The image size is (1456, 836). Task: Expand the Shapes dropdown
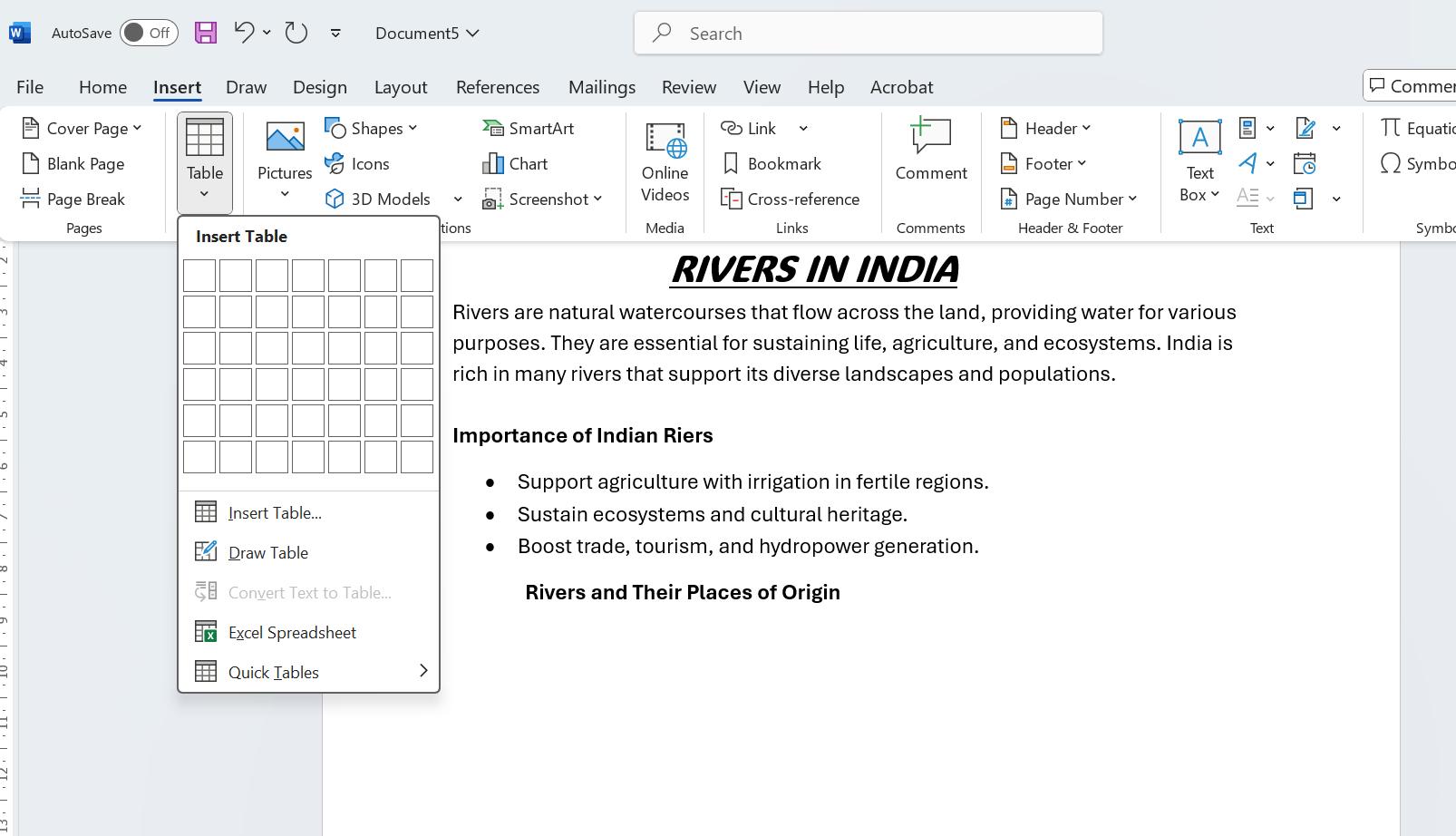[372, 129]
